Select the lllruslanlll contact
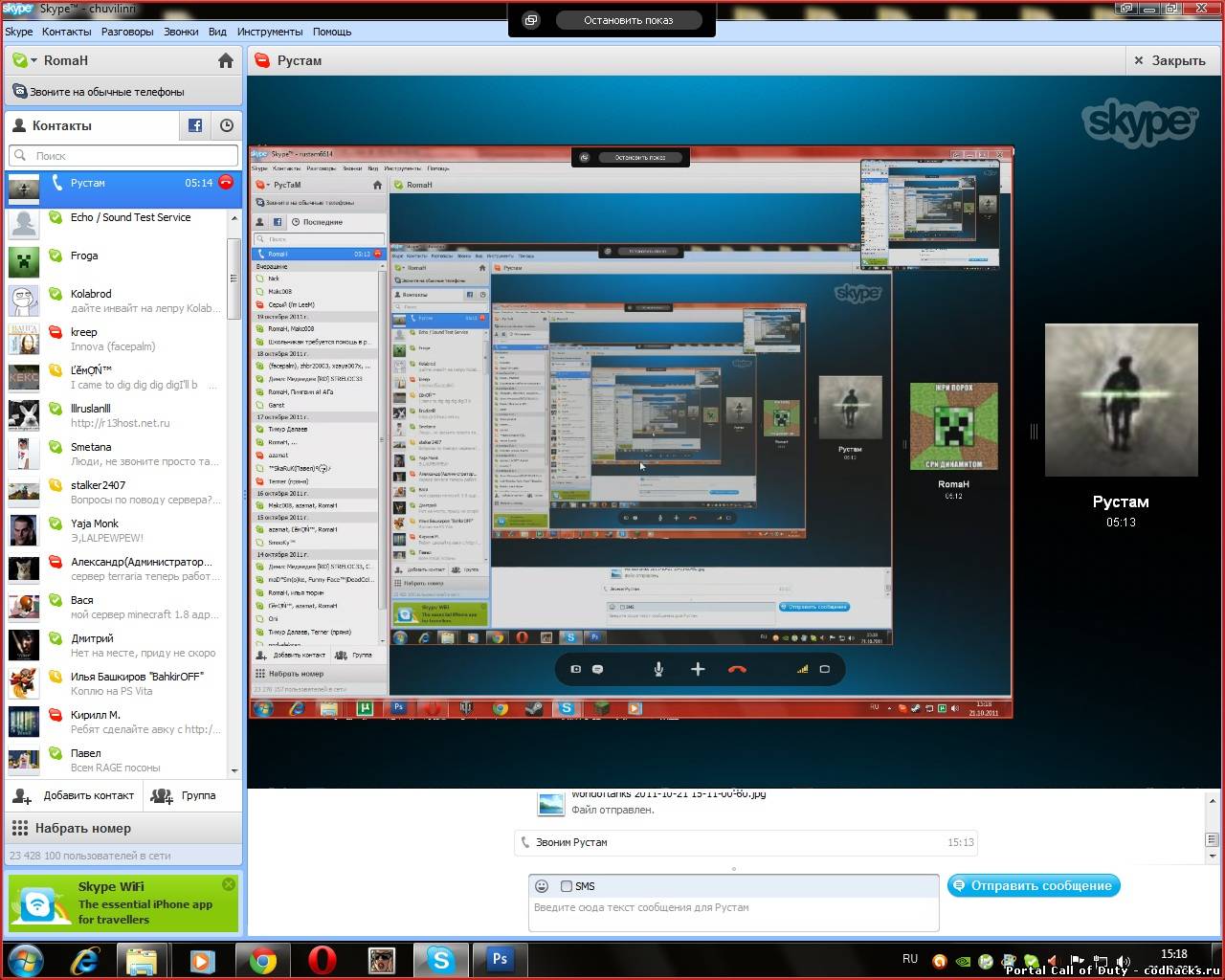 (116, 415)
